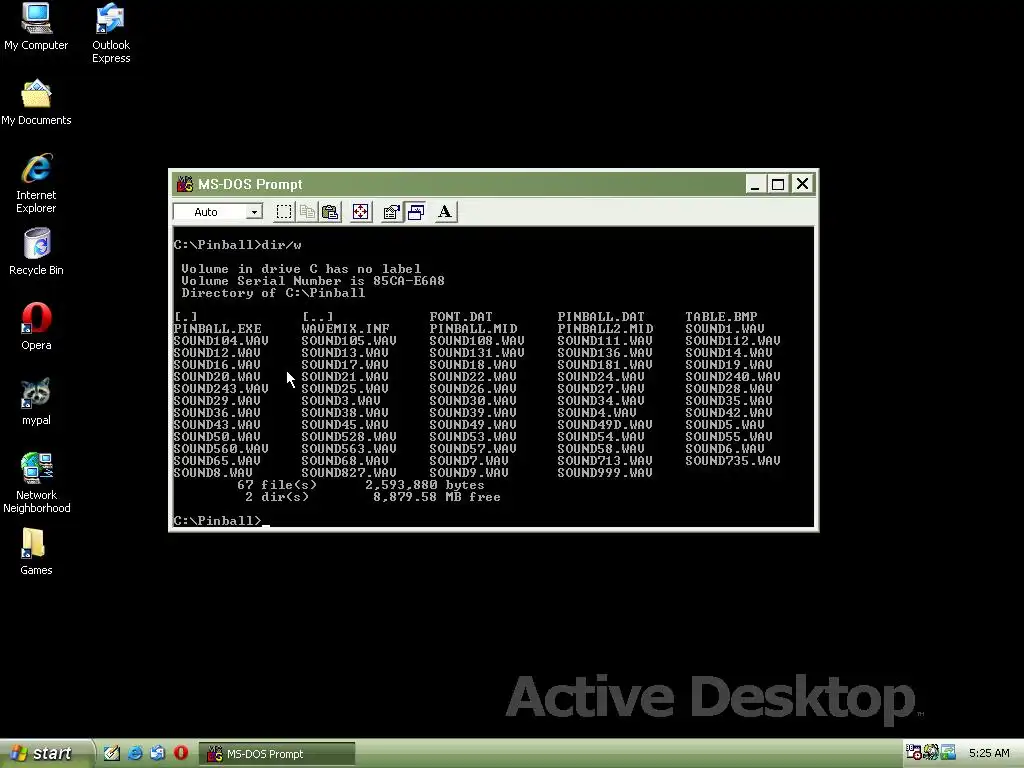This screenshot has height=768, width=1024.
Task: Launch the Opera desktop shortcut
Action: tap(36, 327)
